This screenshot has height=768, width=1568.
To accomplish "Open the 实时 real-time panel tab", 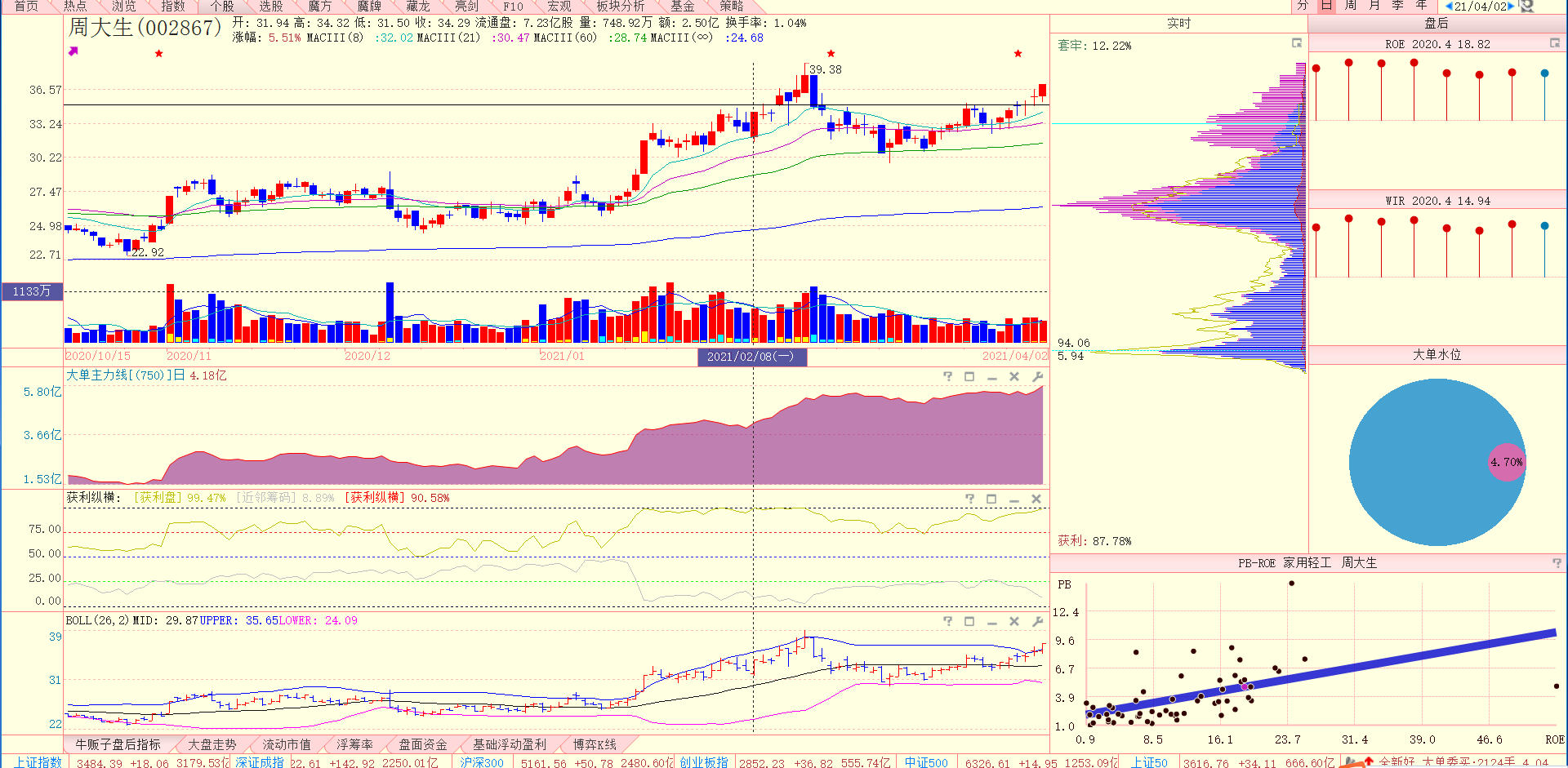I will (x=1178, y=24).
